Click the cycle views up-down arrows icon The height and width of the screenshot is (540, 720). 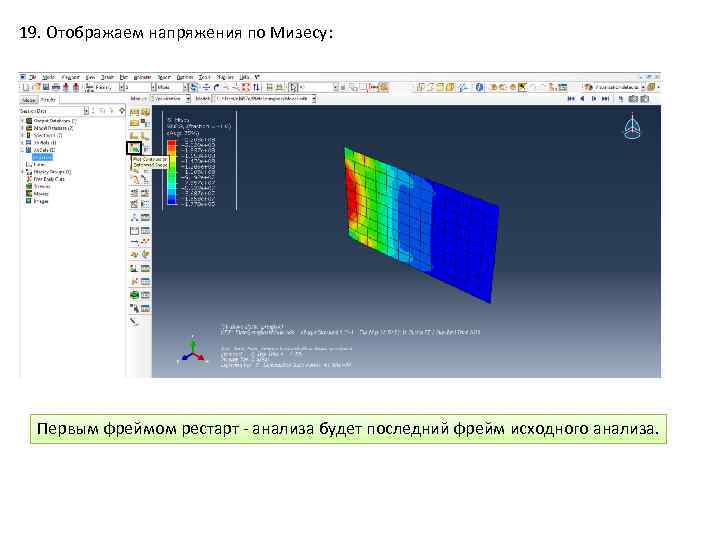click(x=256, y=87)
